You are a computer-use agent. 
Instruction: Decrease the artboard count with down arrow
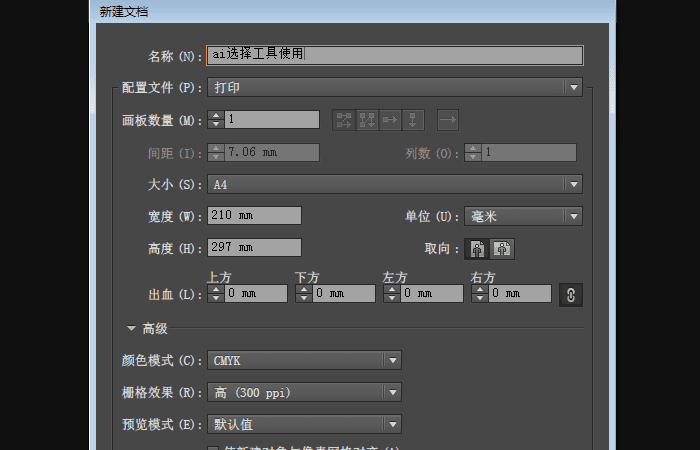point(216,124)
